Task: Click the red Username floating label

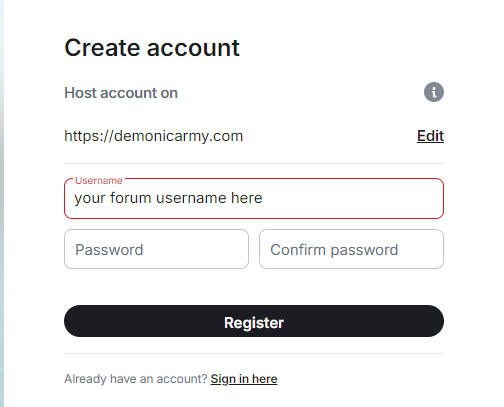Action: pyautogui.click(x=99, y=180)
